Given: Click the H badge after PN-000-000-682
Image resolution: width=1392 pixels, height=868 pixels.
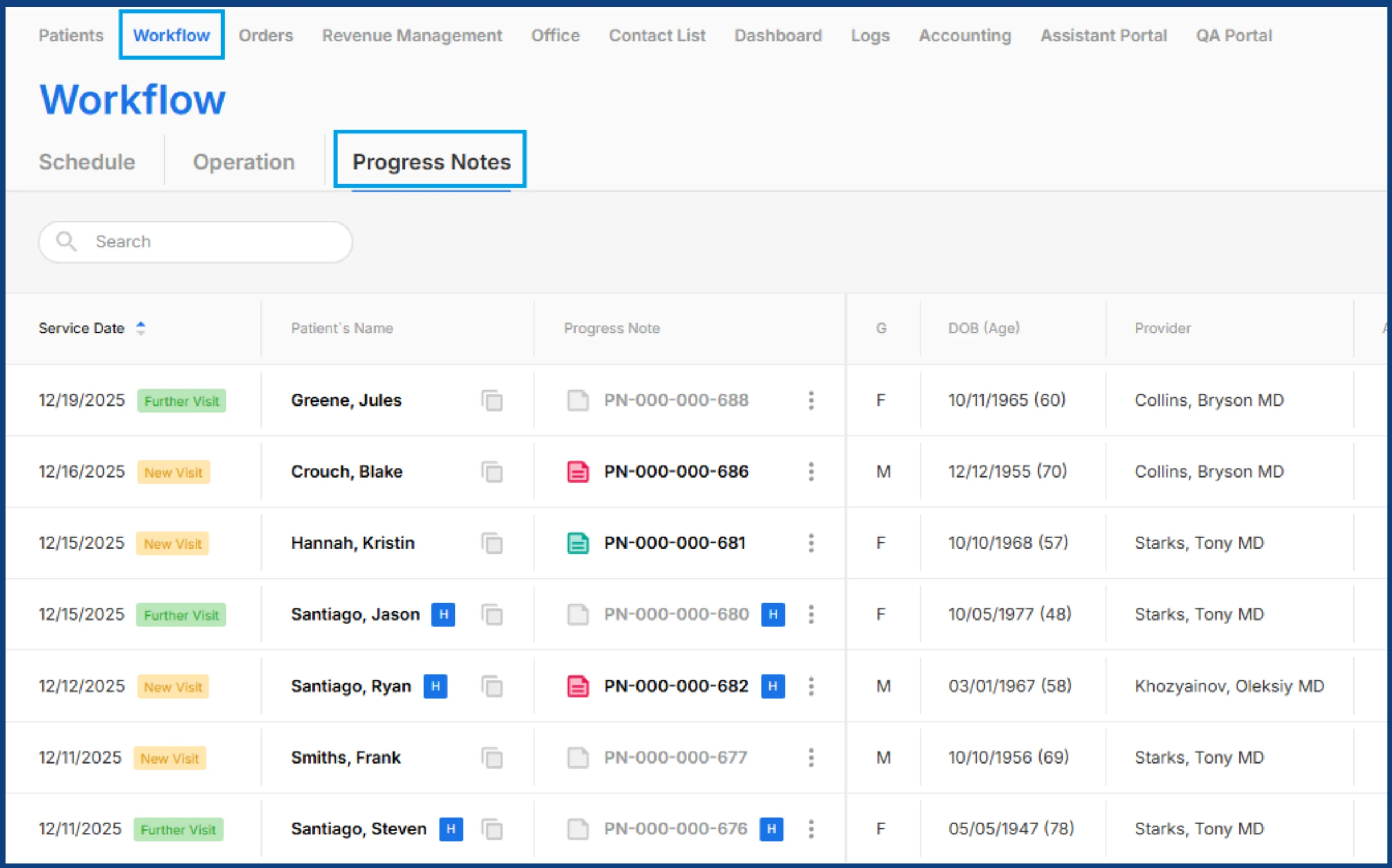Looking at the screenshot, I should point(772,686).
